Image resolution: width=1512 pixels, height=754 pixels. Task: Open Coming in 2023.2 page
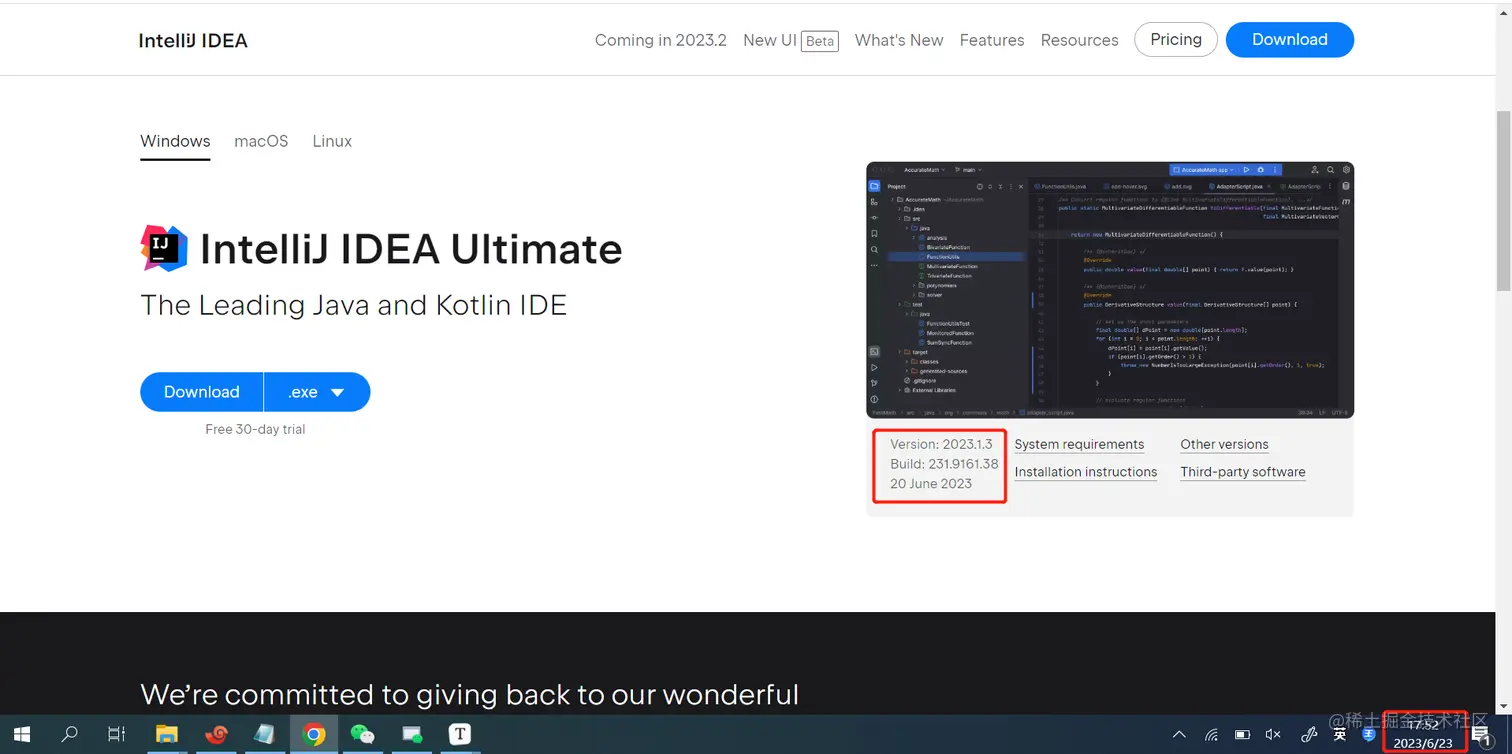[x=661, y=40]
